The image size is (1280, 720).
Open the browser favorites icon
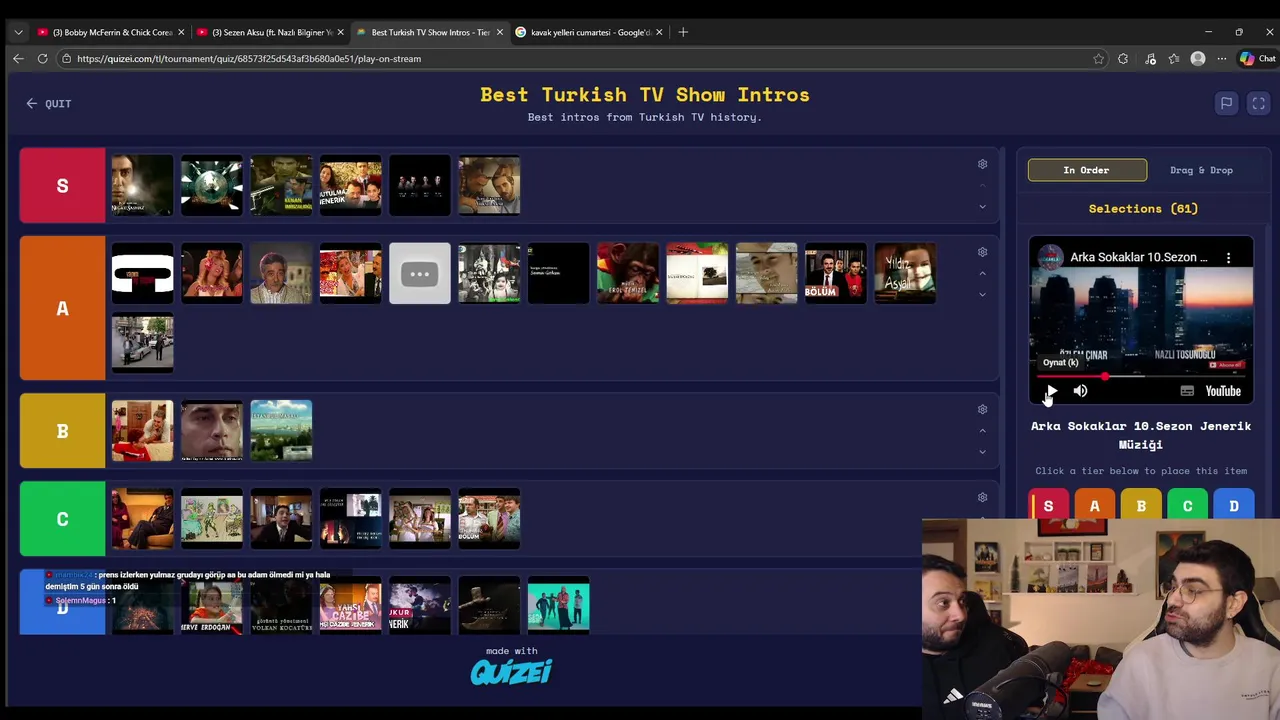pyautogui.click(x=1174, y=59)
